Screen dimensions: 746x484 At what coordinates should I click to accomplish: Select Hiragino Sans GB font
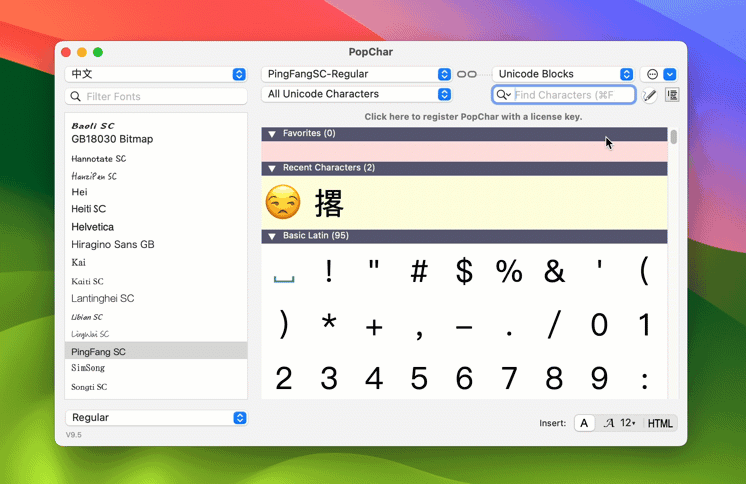click(113, 245)
